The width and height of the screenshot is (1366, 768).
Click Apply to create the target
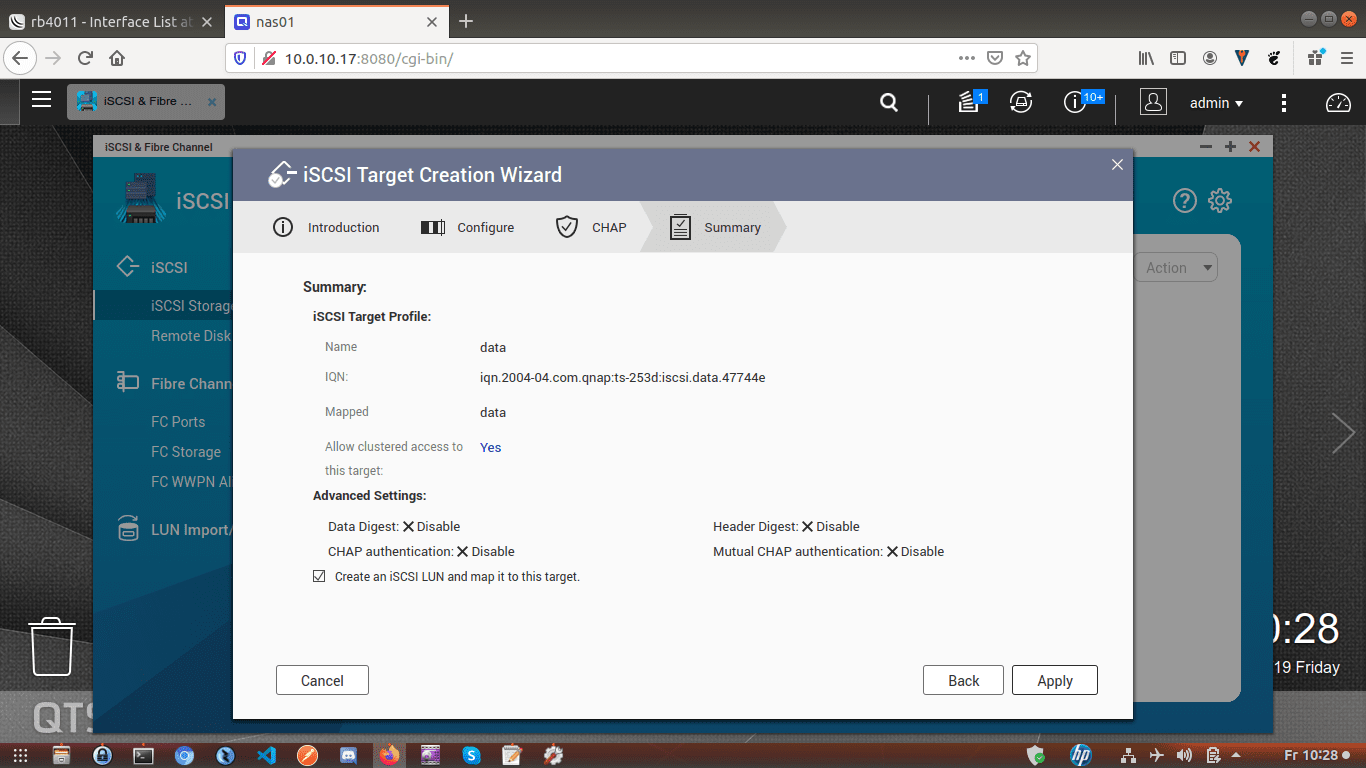[1055, 680]
